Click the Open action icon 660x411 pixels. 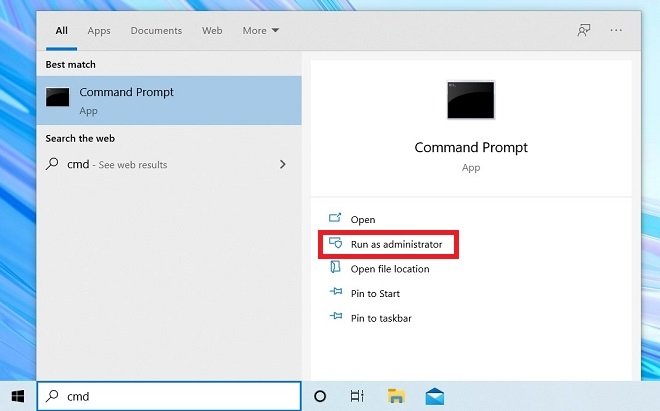click(x=335, y=218)
